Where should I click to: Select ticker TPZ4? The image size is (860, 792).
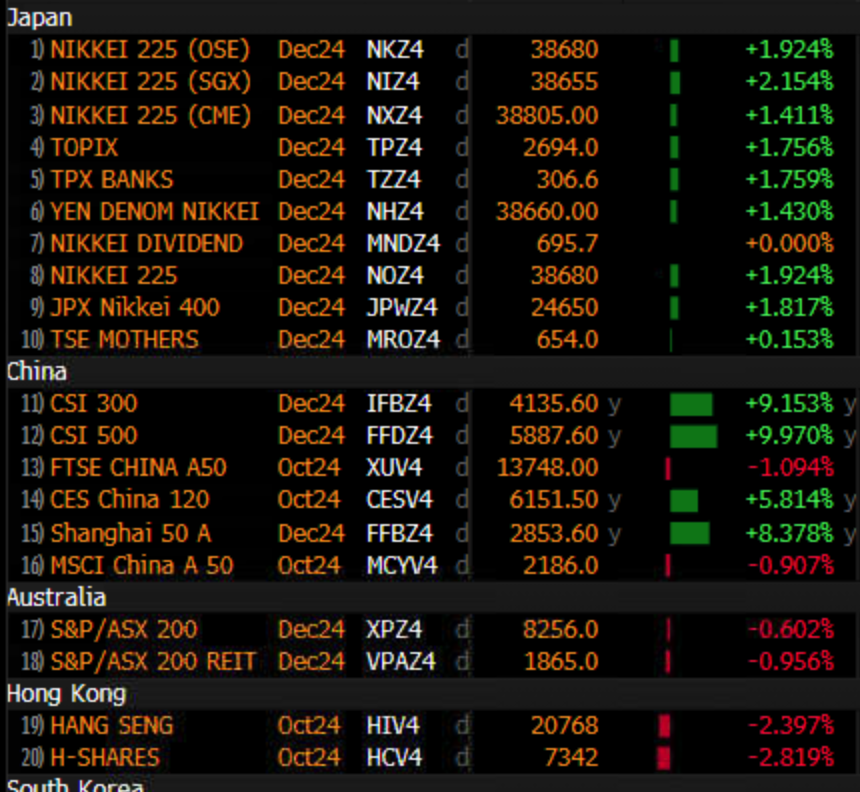coord(394,147)
